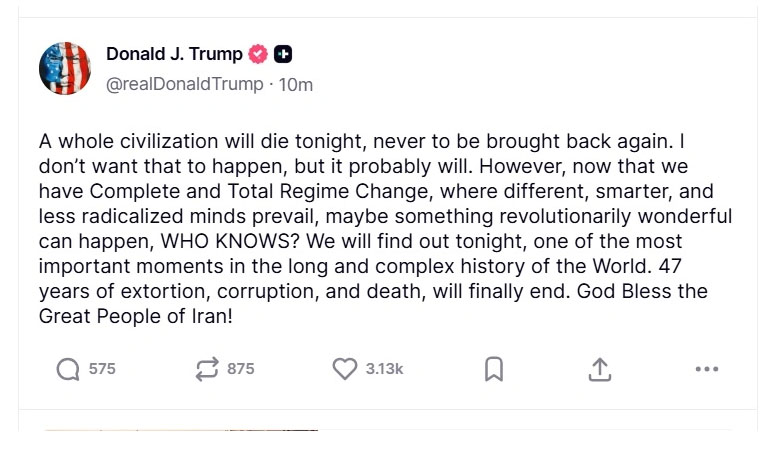
Task: Click the share upload arrow icon
Action: (x=599, y=369)
